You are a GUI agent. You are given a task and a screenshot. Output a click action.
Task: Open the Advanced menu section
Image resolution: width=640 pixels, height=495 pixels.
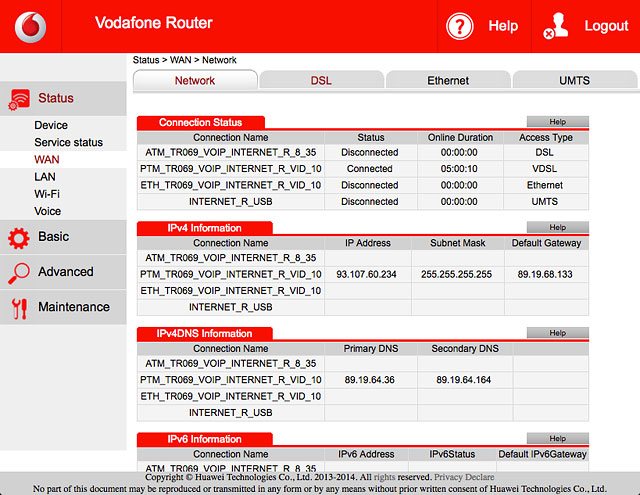[x=63, y=272]
